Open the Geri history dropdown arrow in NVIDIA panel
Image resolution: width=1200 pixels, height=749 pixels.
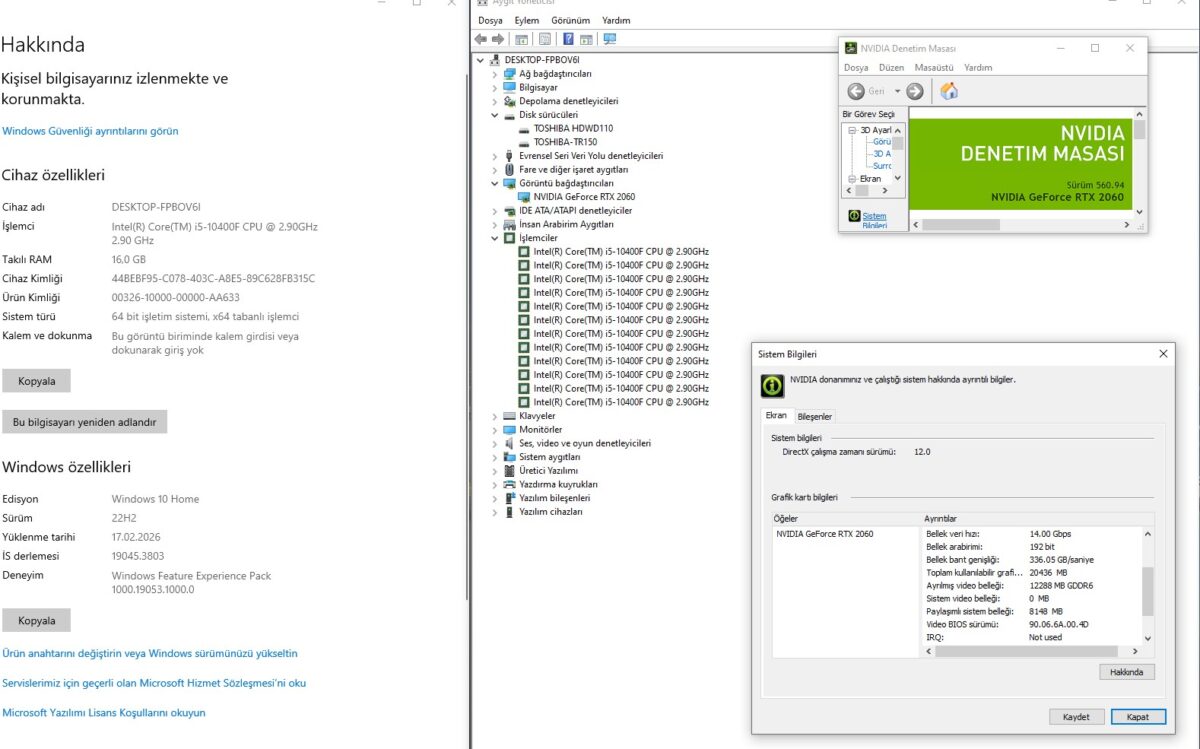(x=897, y=91)
